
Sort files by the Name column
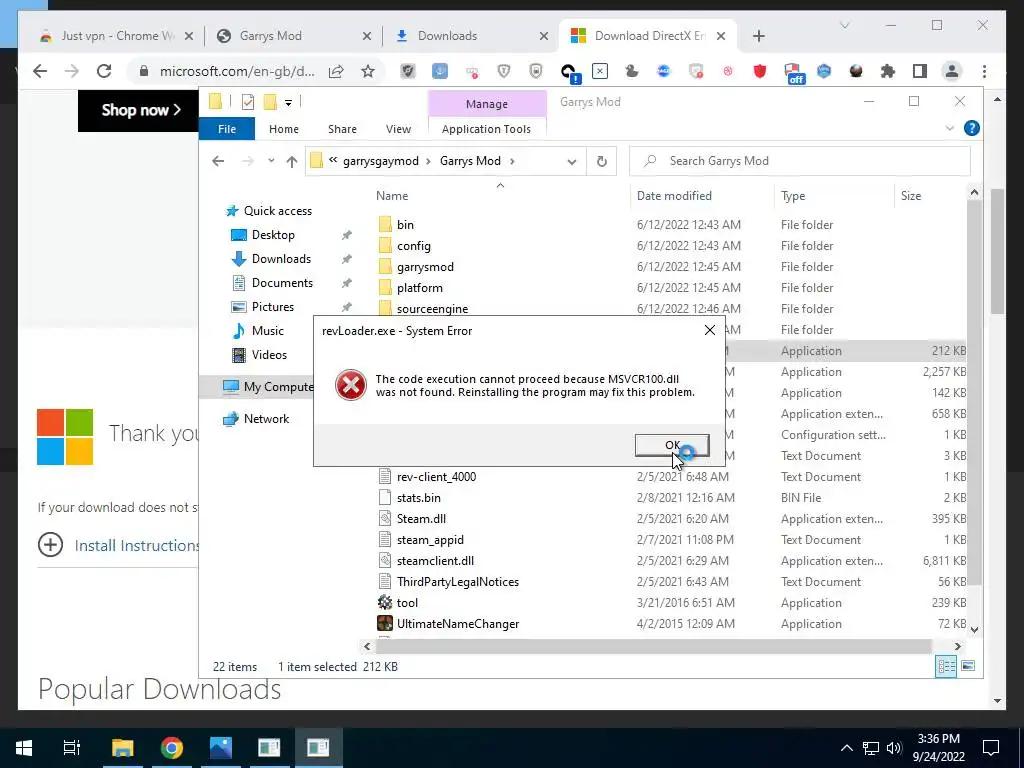[x=392, y=195]
